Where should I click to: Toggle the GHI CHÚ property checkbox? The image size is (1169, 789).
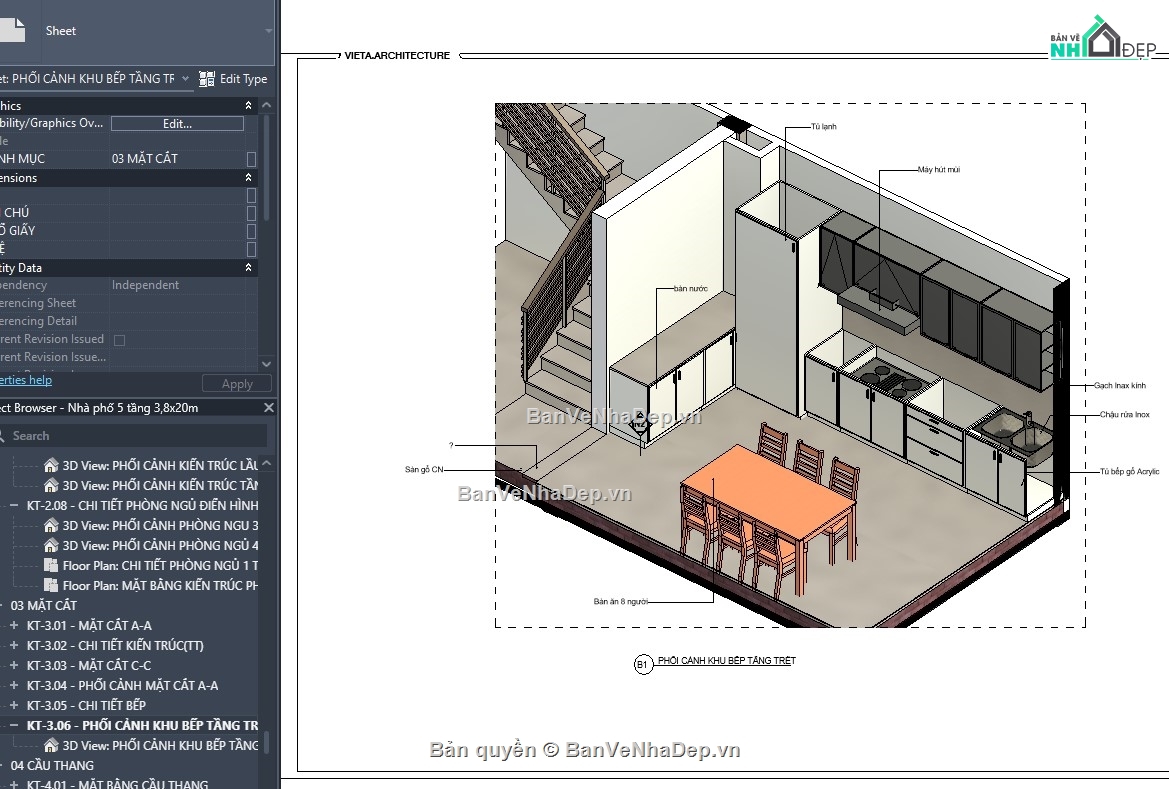pos(251,213)
